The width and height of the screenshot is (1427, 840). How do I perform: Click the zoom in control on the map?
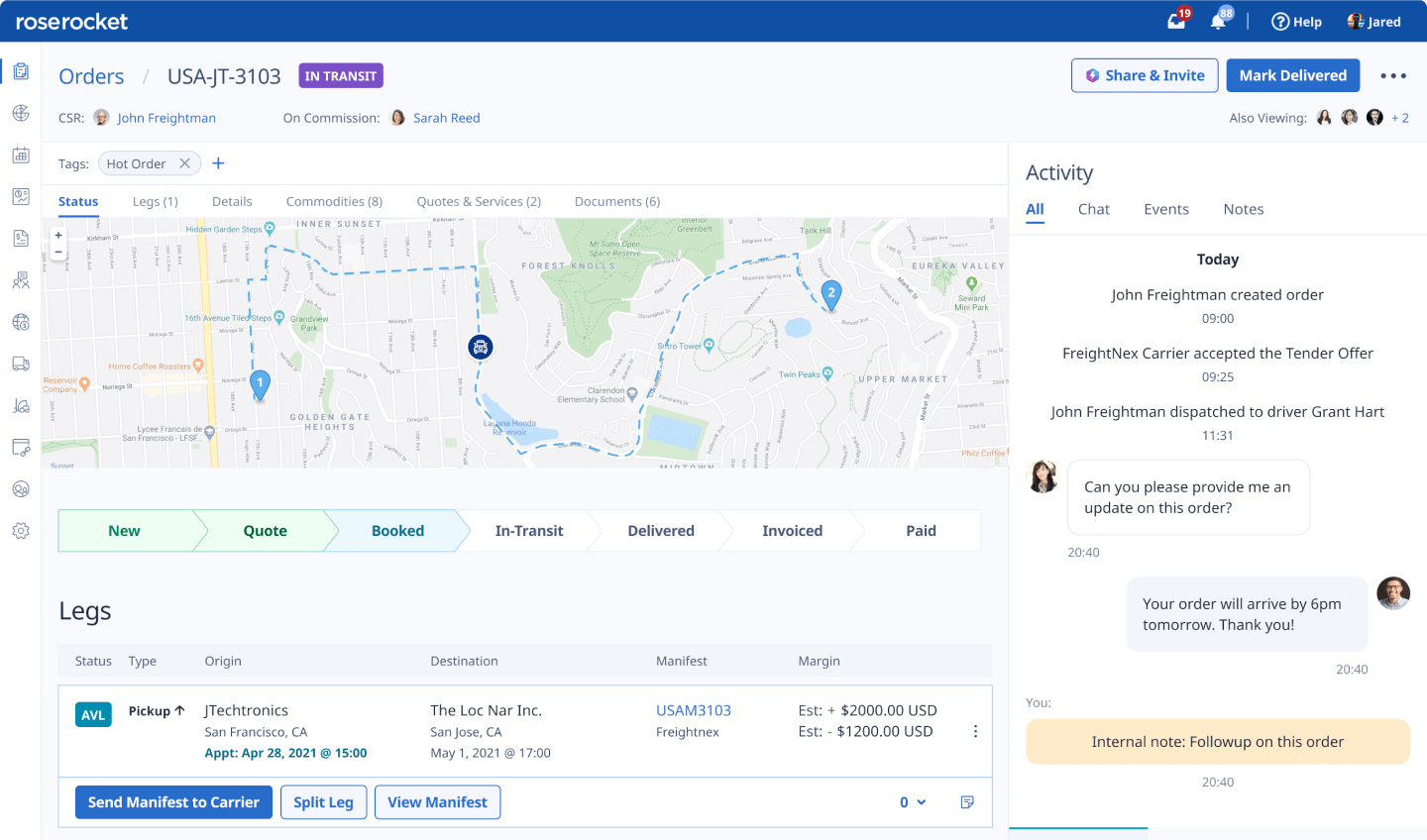click(57, 236)
